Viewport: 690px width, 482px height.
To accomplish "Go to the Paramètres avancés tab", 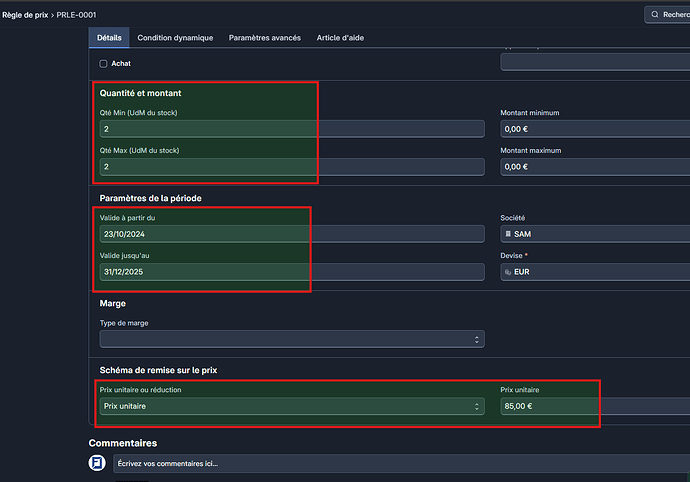I will [x=265, y=38].
